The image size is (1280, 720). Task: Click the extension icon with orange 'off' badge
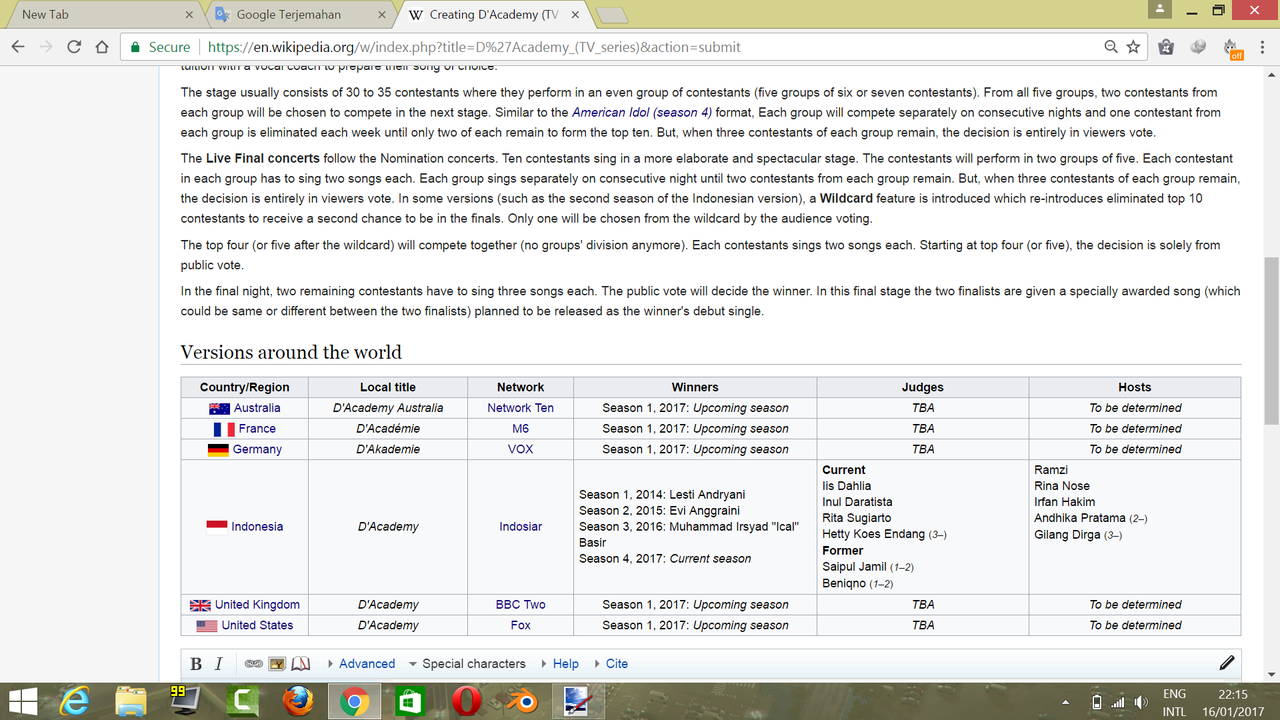pos(1232,48)
